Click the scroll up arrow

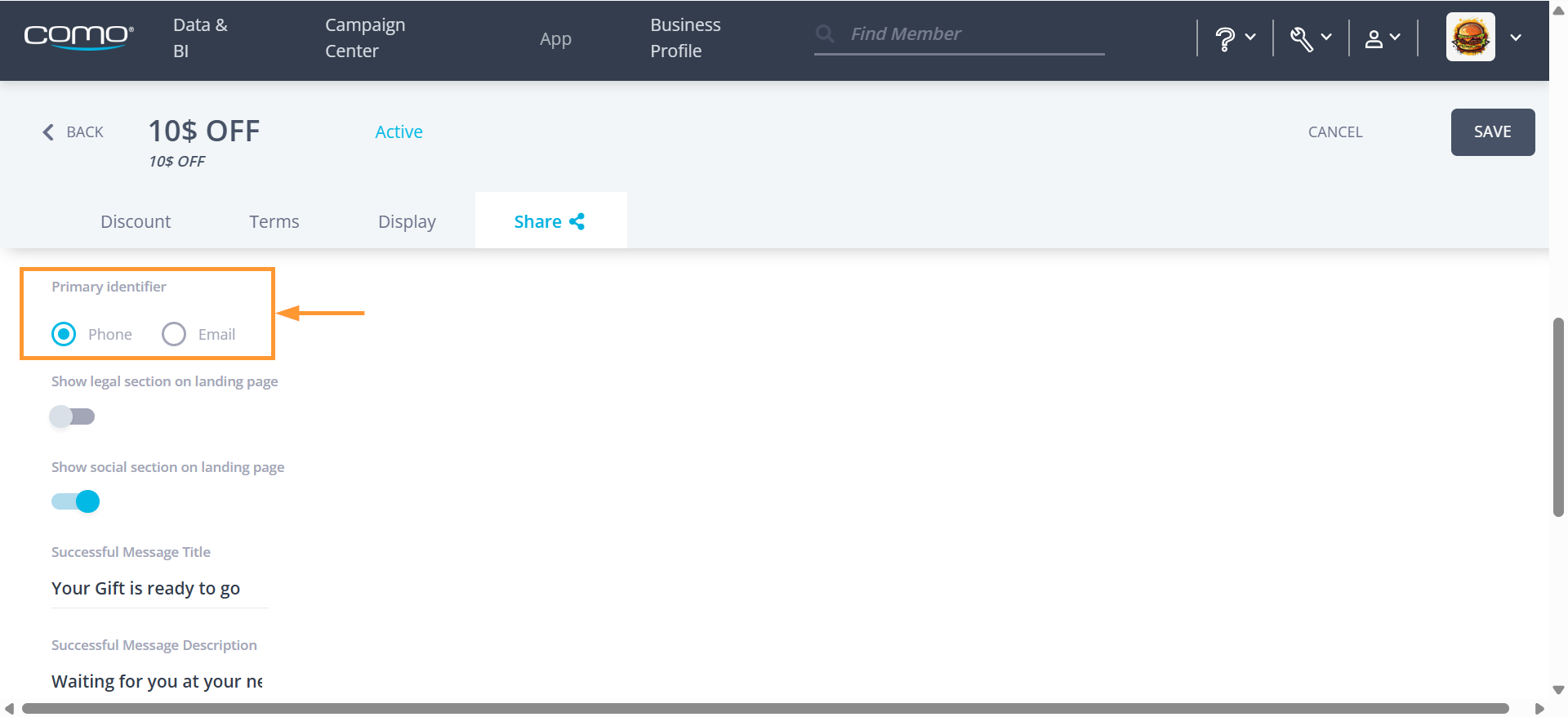pyautogui.click(x=1558, y=11)
